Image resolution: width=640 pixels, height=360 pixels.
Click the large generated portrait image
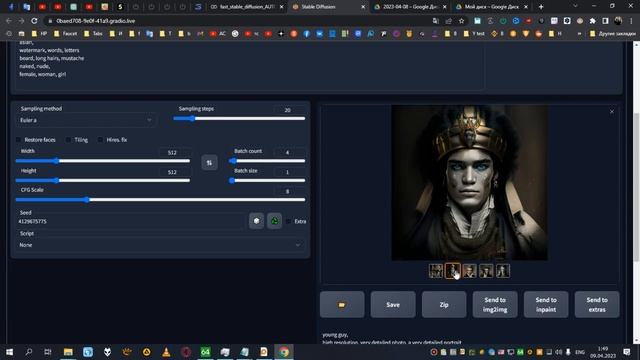tap(469, 182)
